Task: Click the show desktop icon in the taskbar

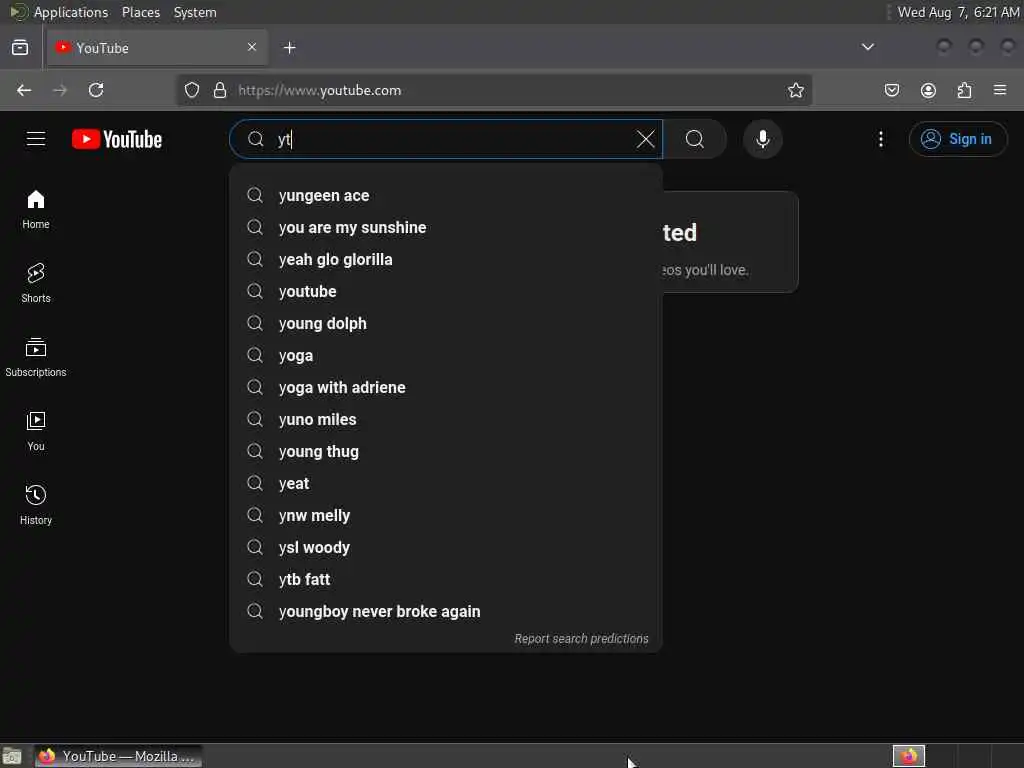Action: [x=12, y=756]
